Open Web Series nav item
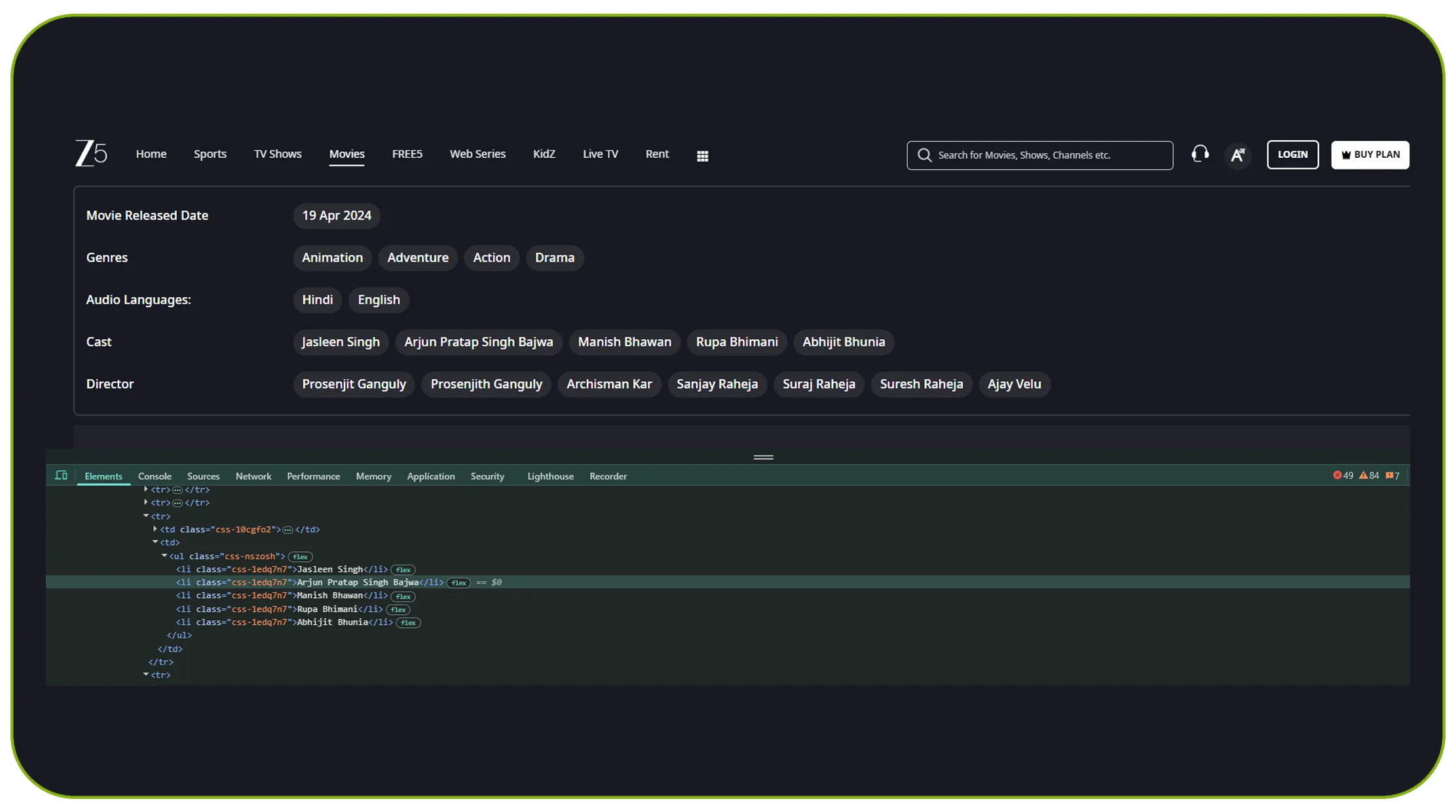 tap(477, 154)
